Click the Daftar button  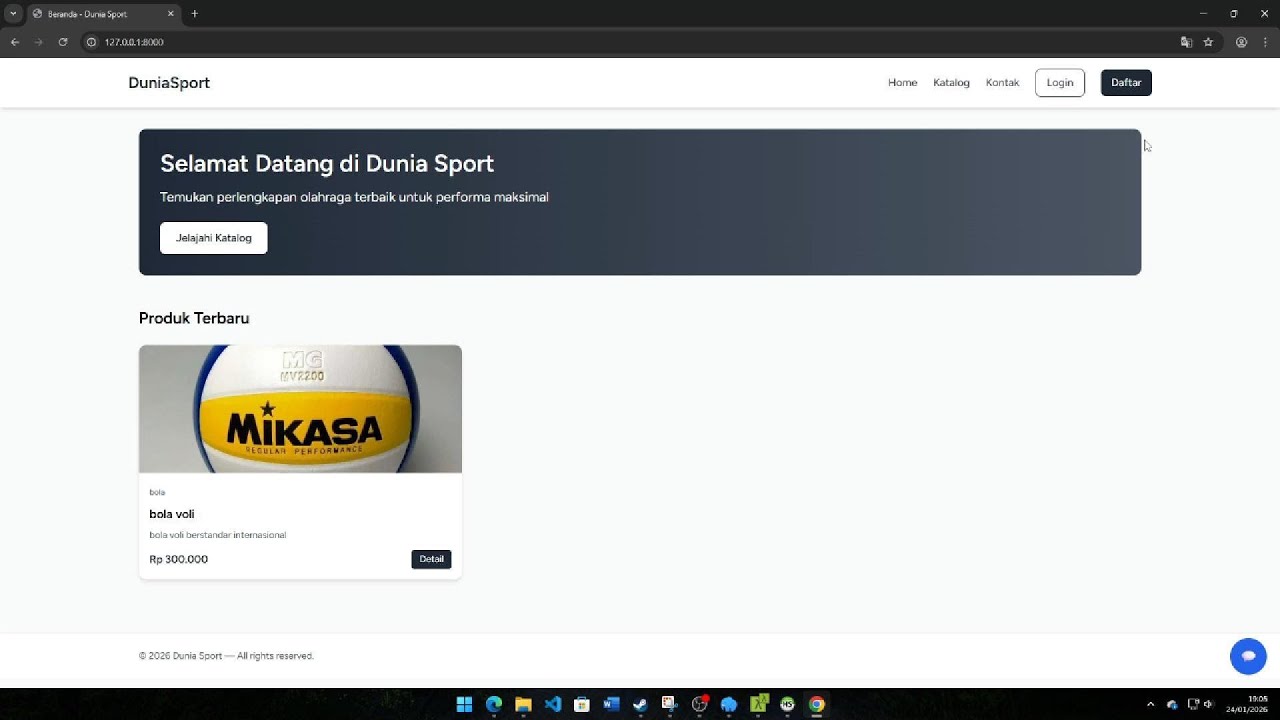tap(1126, 83)
